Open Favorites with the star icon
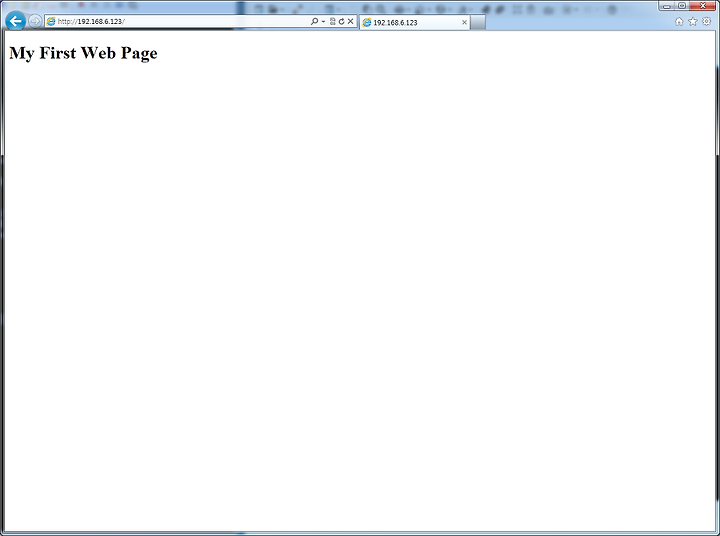Image resolution: width=720 pixels, height=536 pixels. click(693, 21)
